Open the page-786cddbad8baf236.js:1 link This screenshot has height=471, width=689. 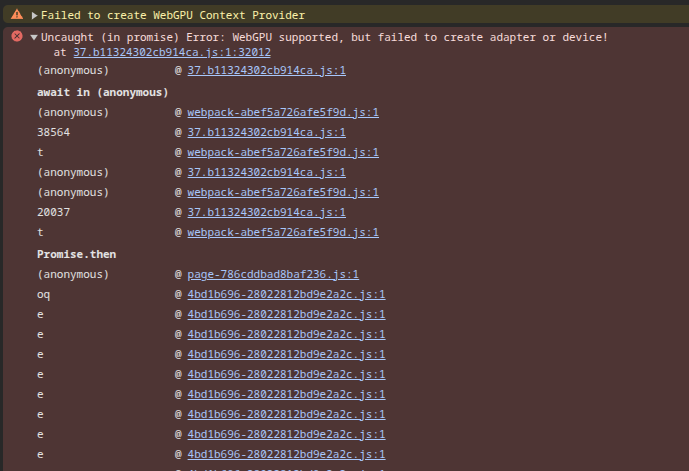tap(273, 275)
